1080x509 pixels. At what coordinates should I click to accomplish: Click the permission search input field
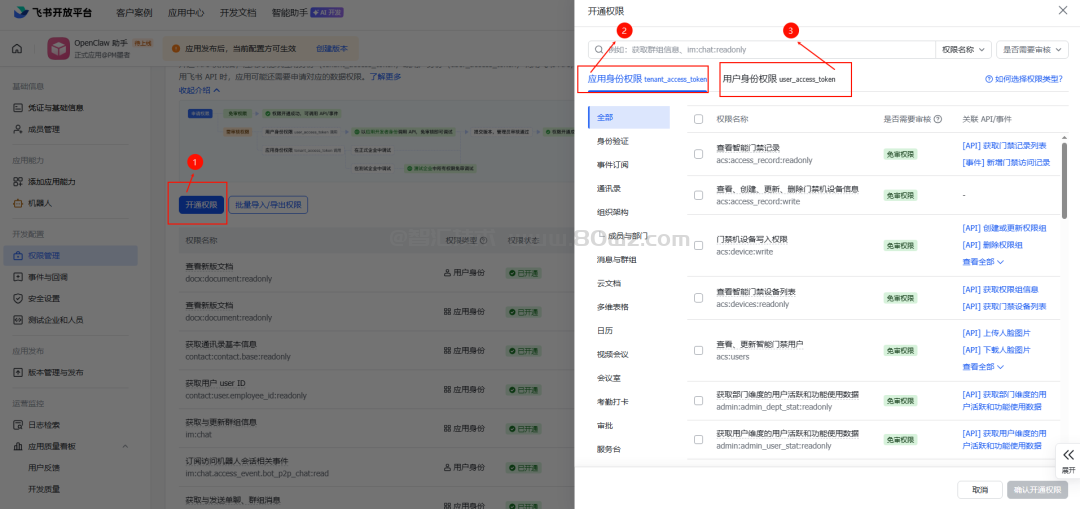click(765, 49)
